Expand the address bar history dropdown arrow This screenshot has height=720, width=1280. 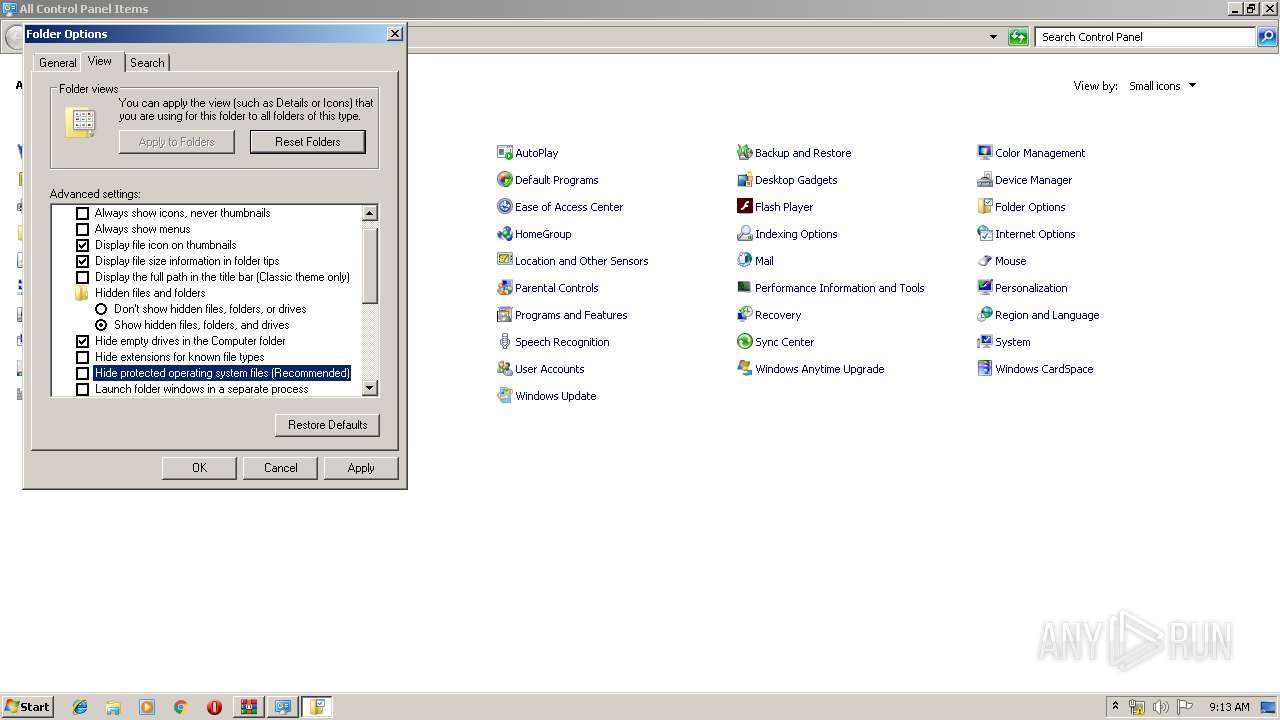pos(993,37)
